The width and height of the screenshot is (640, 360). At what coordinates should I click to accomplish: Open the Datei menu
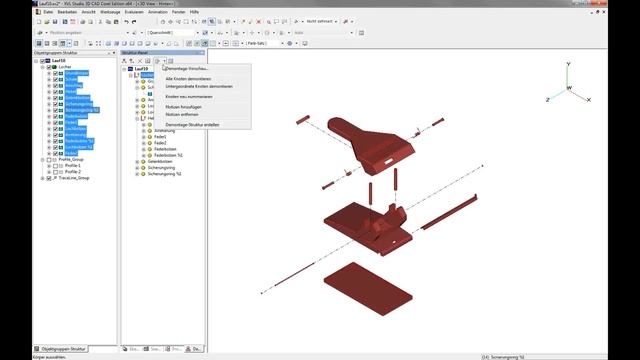[x=48, y=12]
